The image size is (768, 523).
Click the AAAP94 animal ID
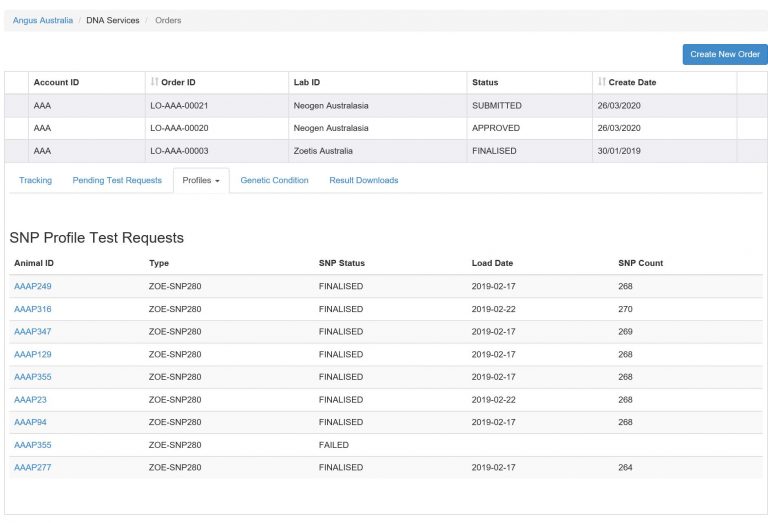coord(30,423)
